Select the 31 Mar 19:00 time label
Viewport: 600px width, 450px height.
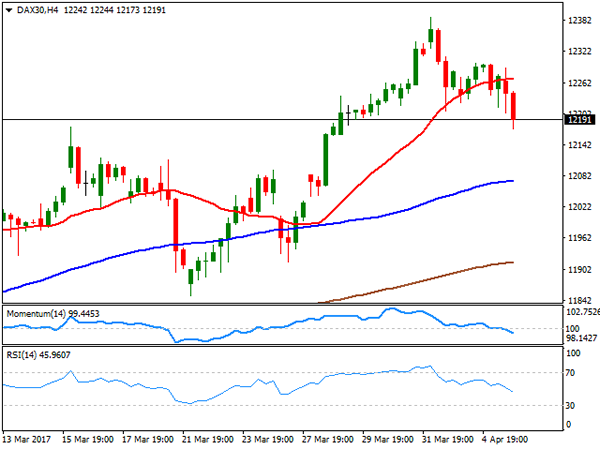click(448, 439)
